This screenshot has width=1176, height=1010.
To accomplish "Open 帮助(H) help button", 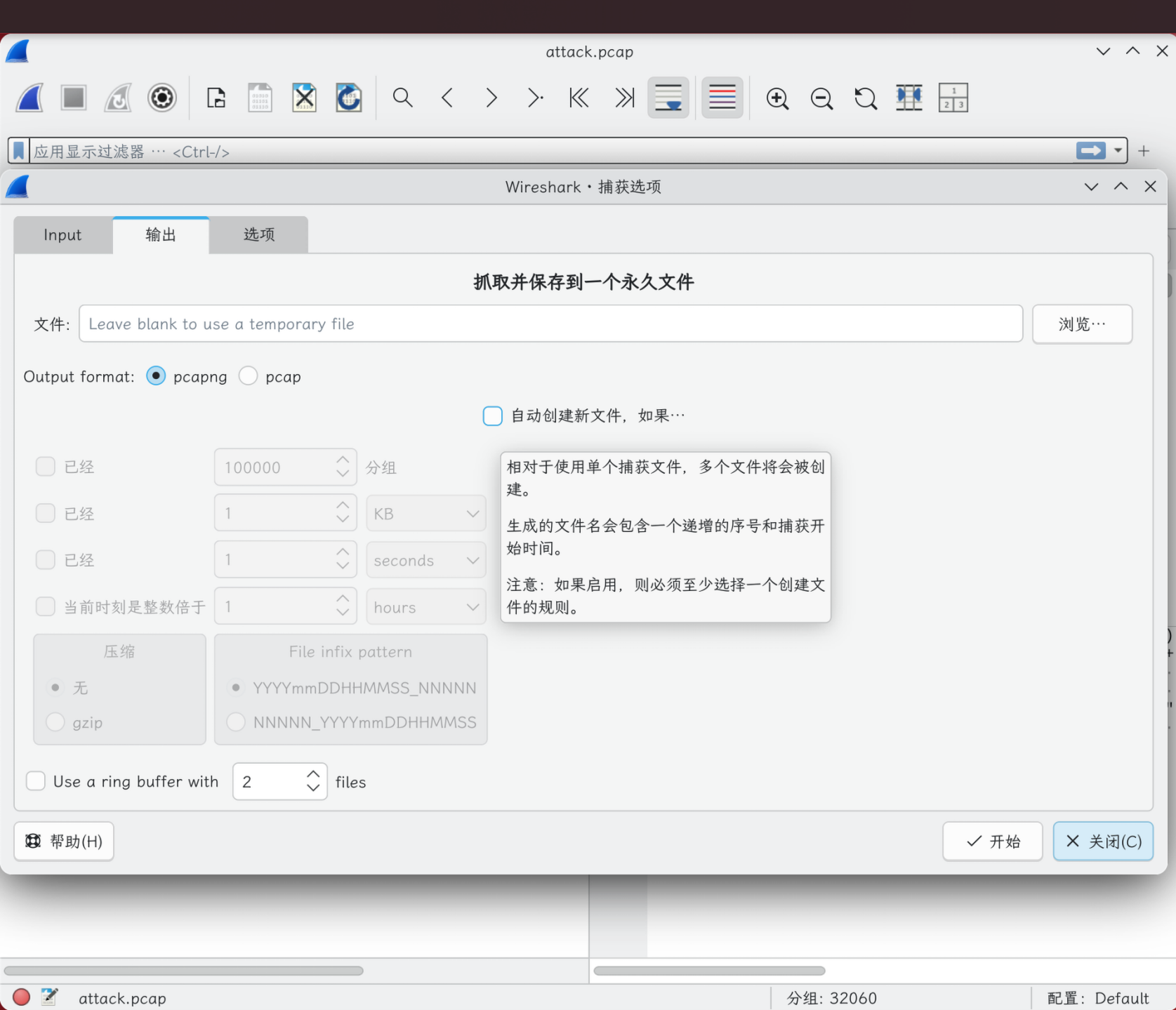I will coord(64,841).
